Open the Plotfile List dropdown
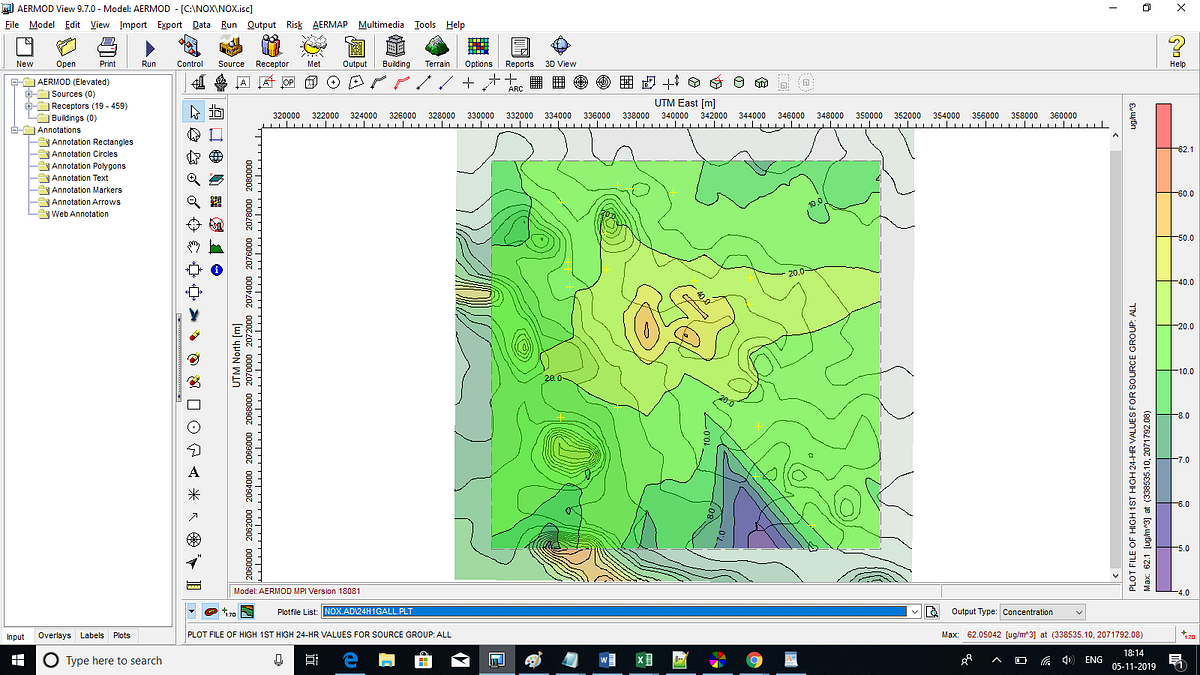1200x675 pixels. [914, 611]
